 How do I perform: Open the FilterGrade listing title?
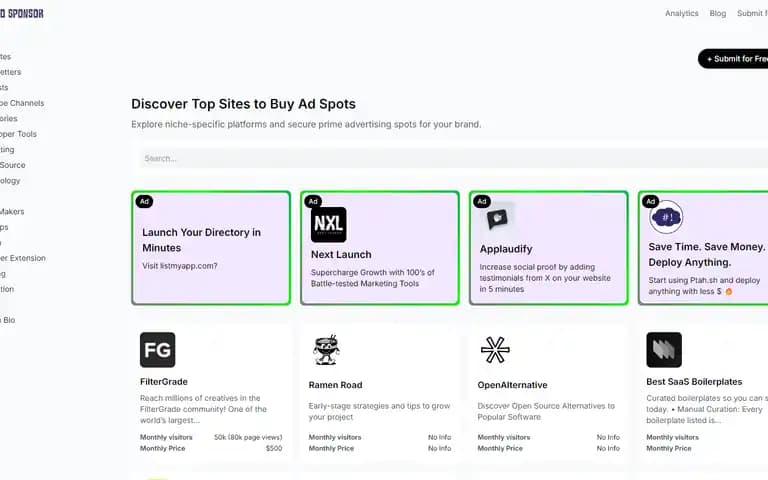[x=164, y=382]
